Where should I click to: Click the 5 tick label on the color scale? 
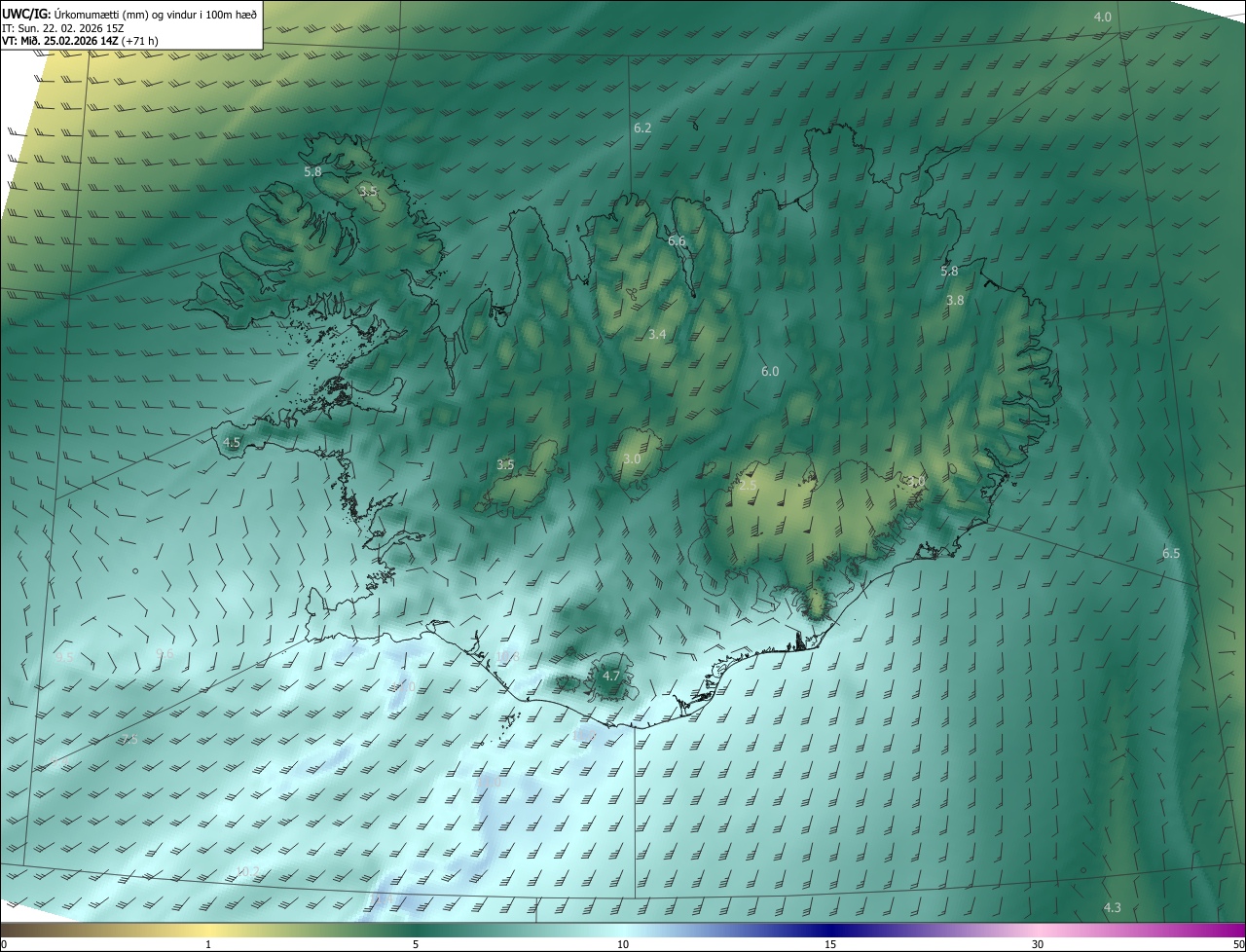pyautogui.click(x=416, y=945)
